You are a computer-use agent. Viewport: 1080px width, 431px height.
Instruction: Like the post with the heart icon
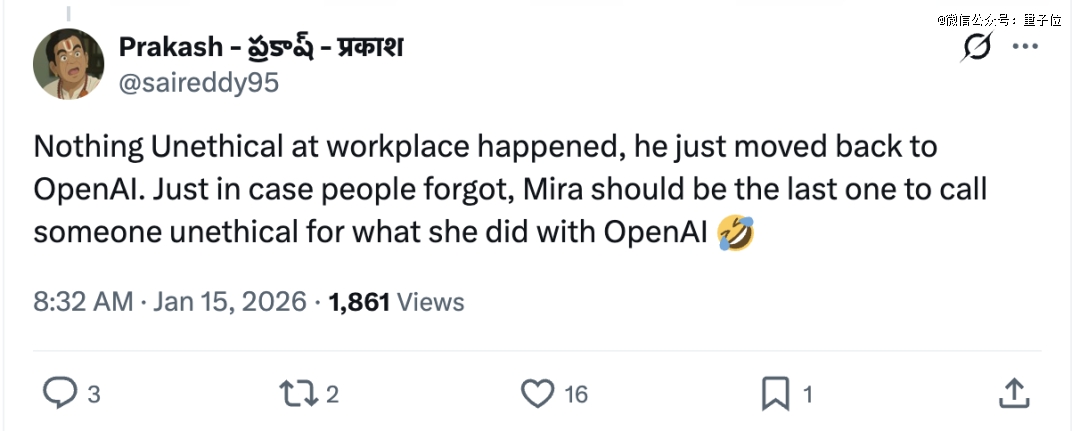[539, 393]
